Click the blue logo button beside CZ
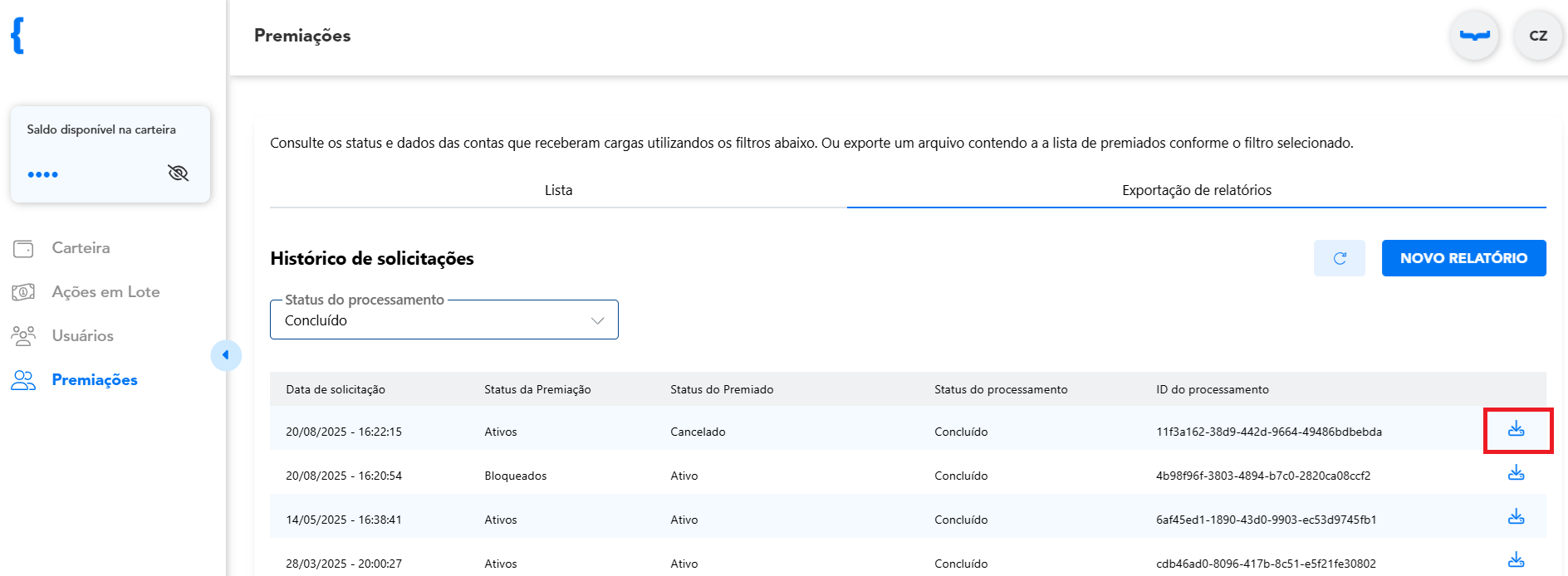 pos(1475,36)
